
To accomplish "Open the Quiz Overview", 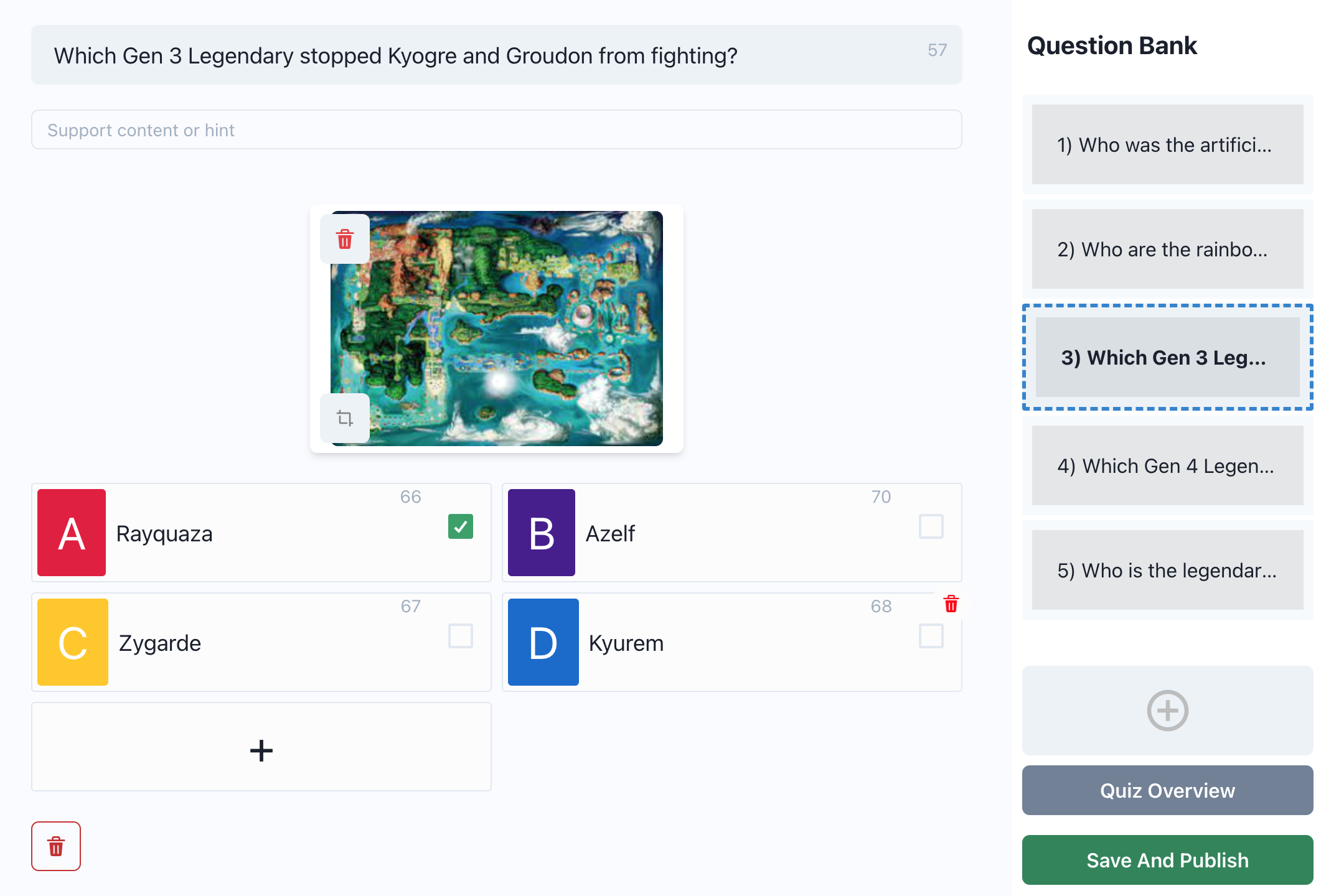I will pyautogui.click(x=1167, y=790).
